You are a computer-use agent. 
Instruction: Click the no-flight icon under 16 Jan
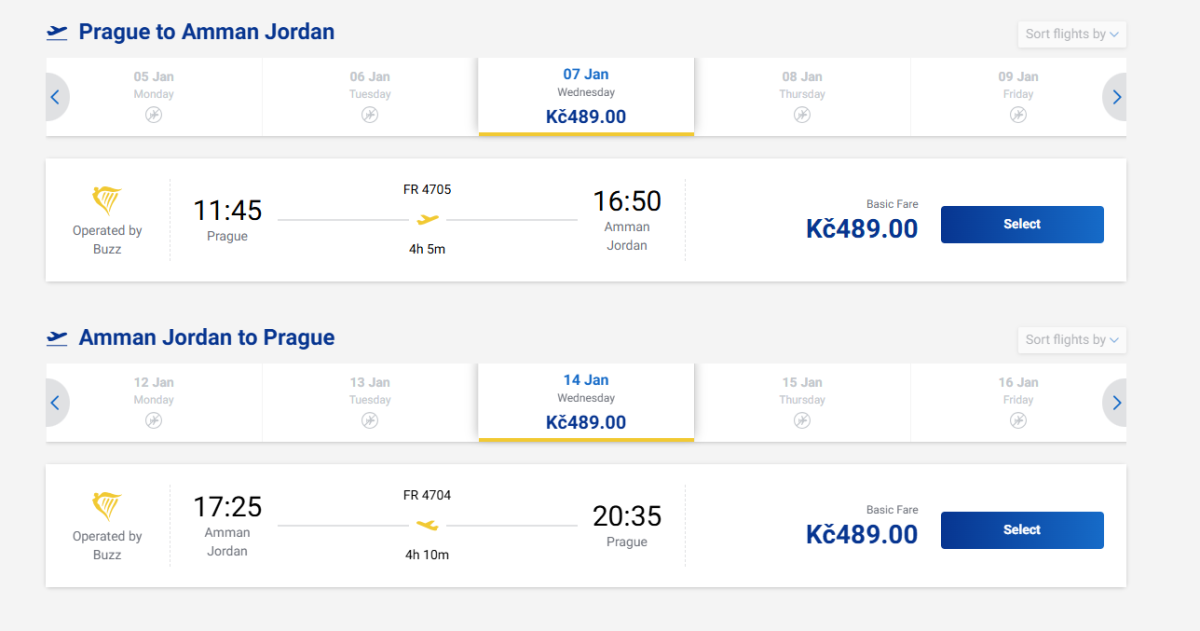click(x=1018, y=421)
